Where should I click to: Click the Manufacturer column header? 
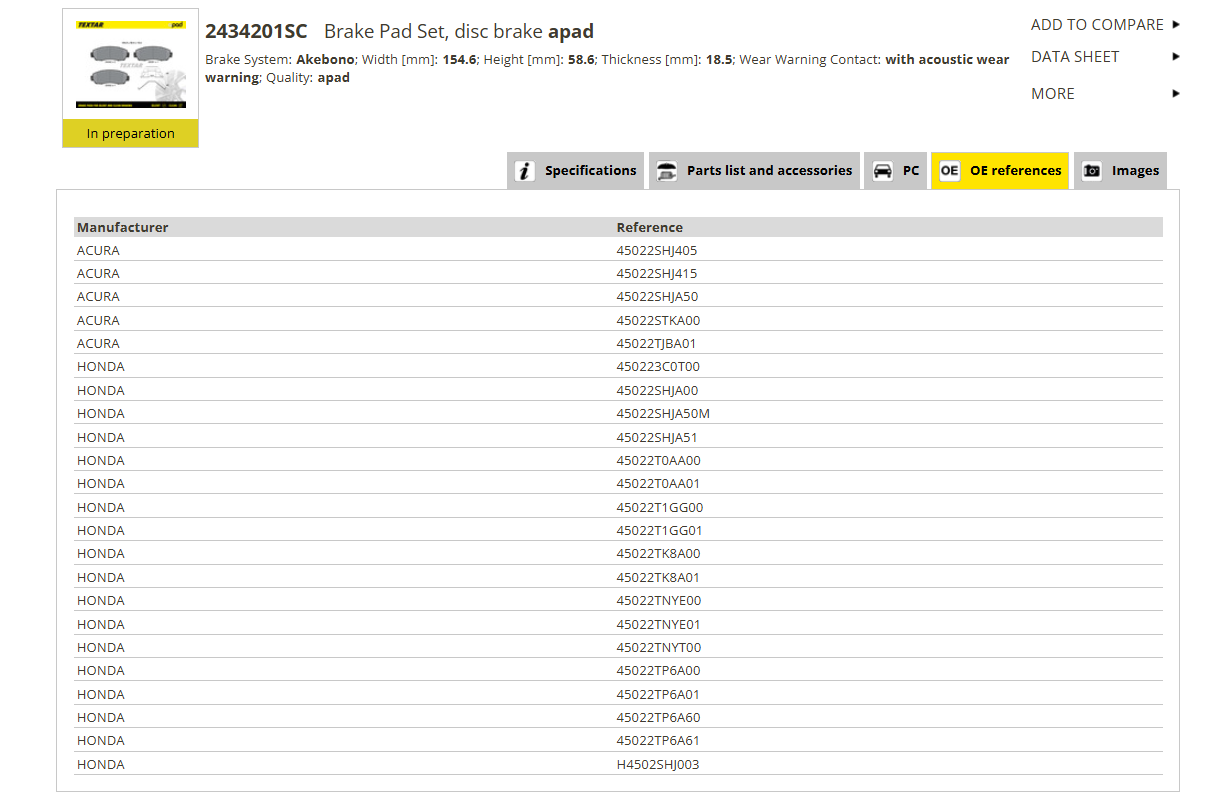[x=123, y=227]
